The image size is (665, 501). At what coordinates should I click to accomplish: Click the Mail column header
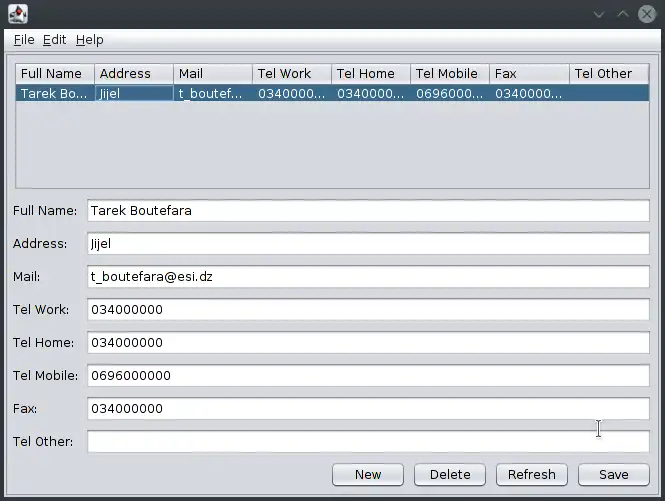[x=213, y=74]
